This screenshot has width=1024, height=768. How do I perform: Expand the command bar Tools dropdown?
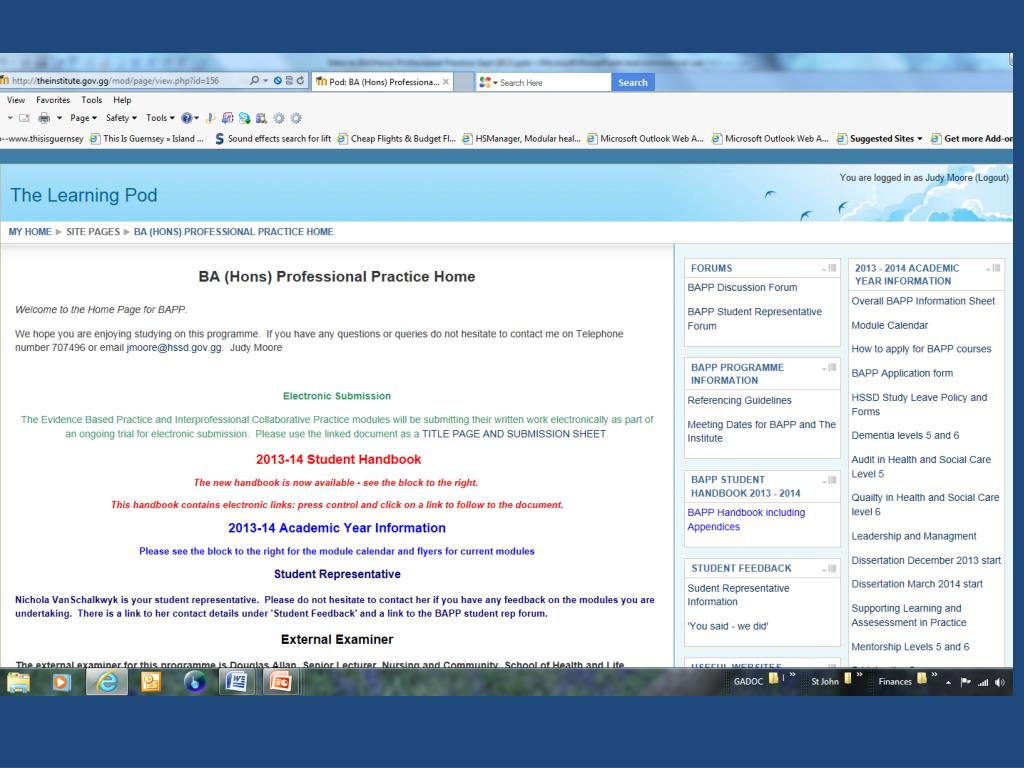pyautogui.click(x=160, y=118)
